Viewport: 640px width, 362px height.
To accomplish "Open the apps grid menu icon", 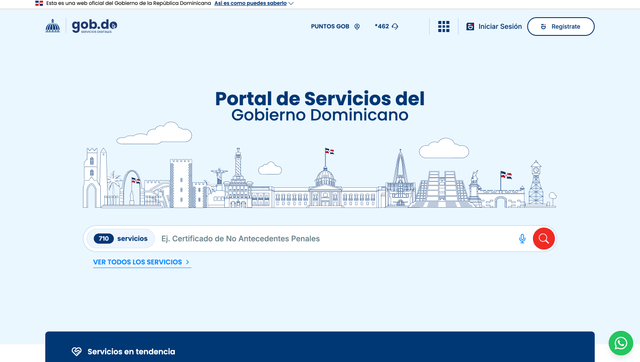I will pos(444,27).
